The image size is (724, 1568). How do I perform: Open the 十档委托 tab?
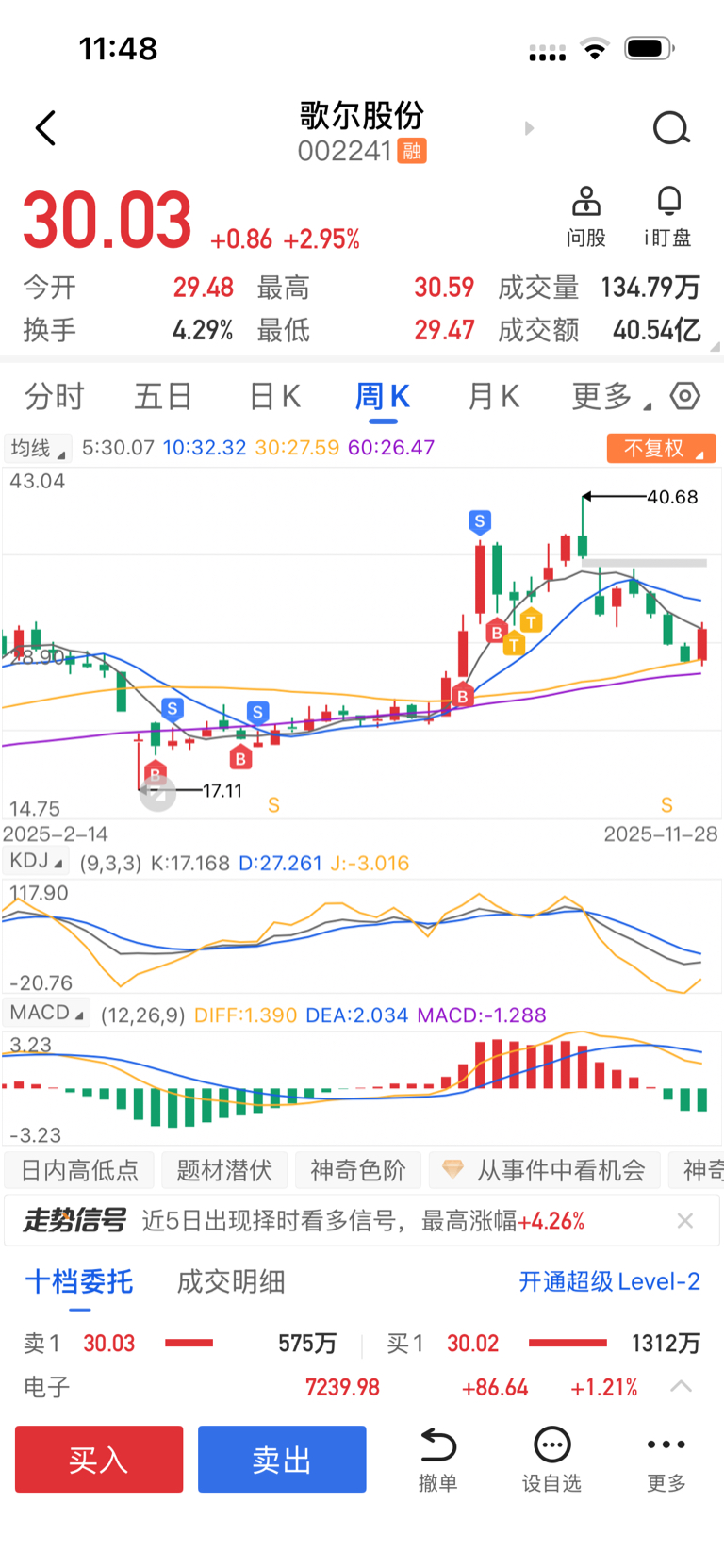coord(79,1281)
